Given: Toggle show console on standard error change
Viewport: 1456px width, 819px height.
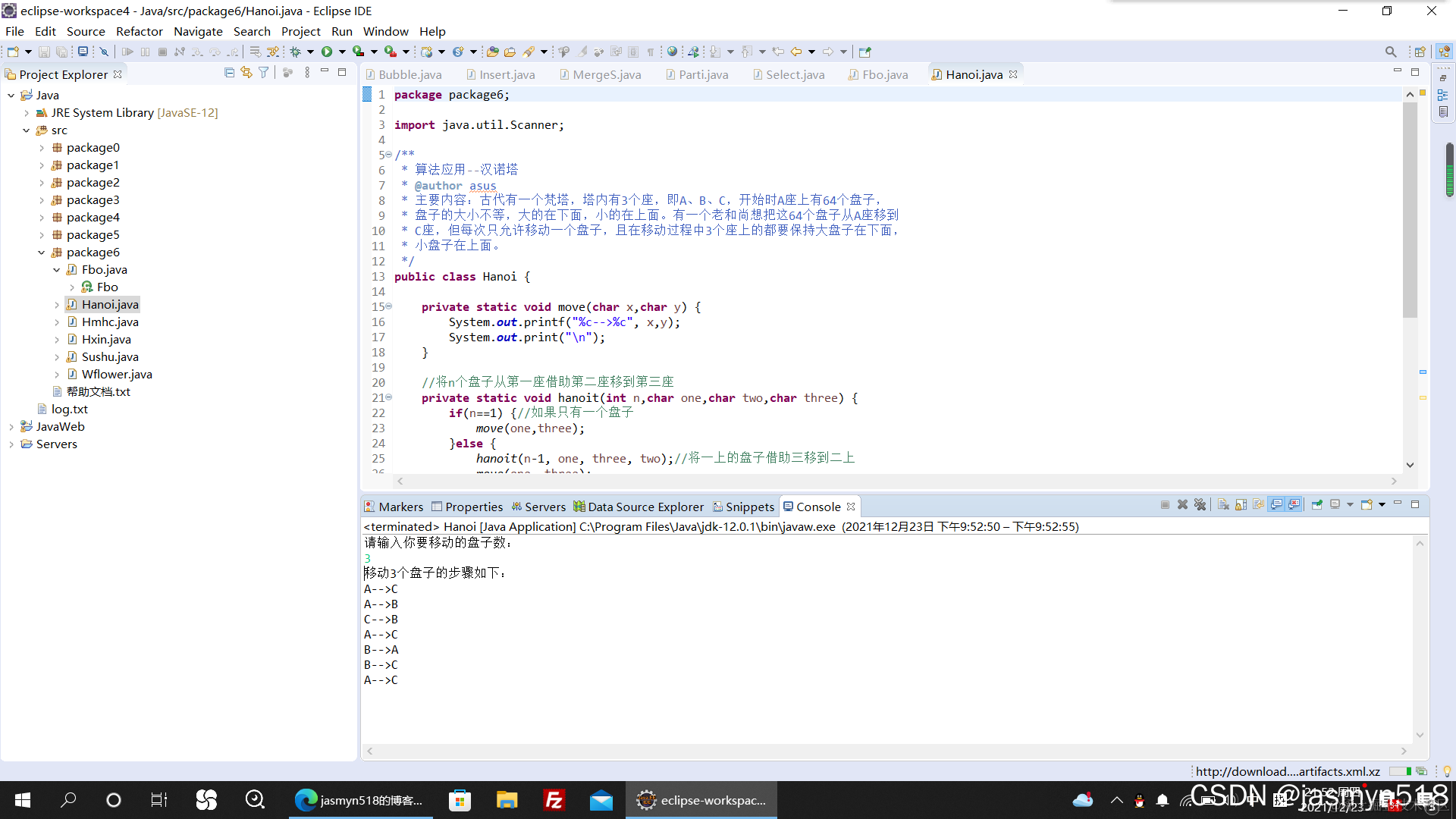Looking at the screenshot, I should [1294, 505].
